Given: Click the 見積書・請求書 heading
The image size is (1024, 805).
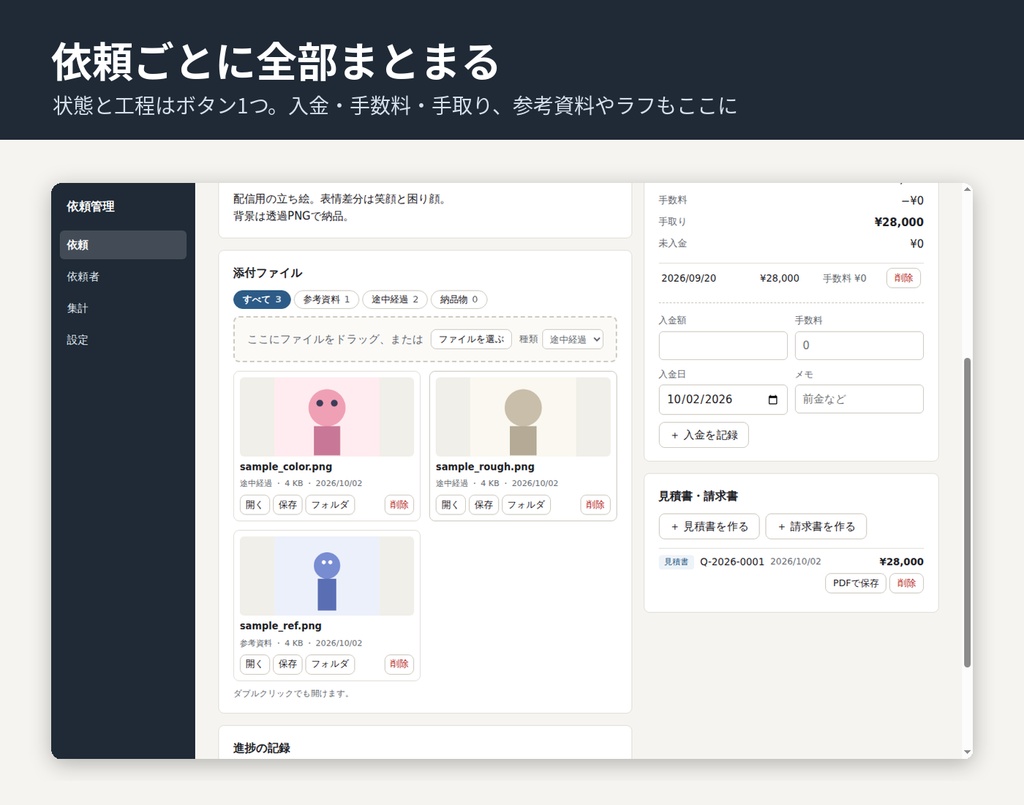Looking at the screenshot, I should tap(698, 496).
